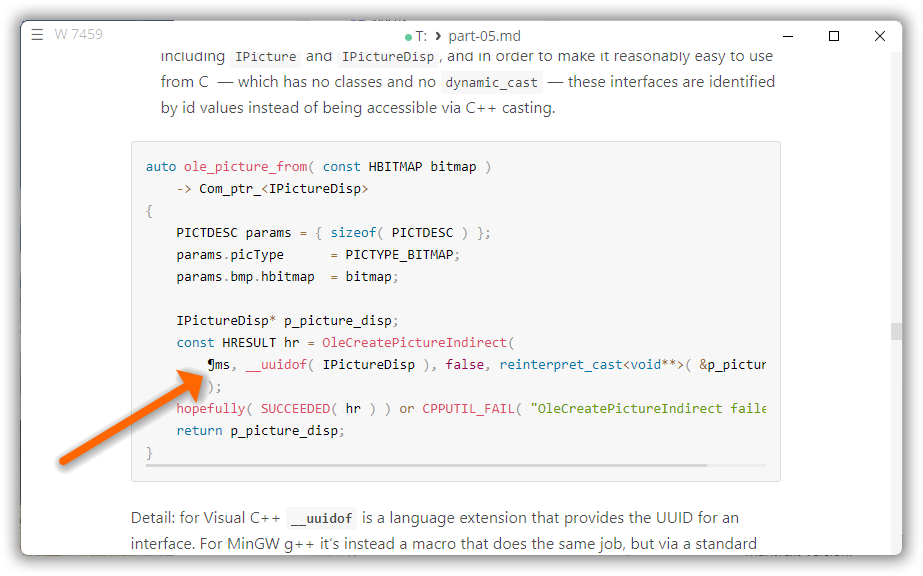Click the words 'Detail: for Visual C++'
This screenshot has height=576, width=923.
(x=205, y=518)
